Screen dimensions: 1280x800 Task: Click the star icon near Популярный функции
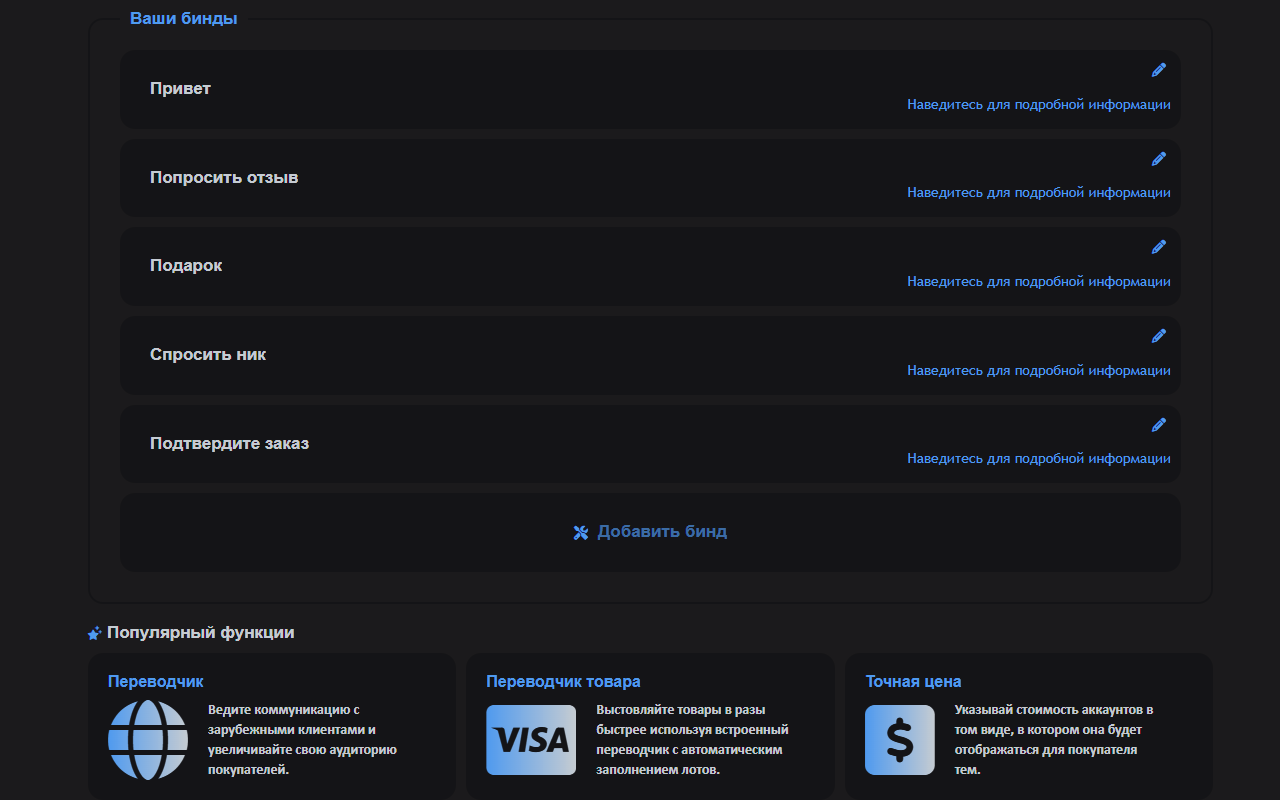95,633
